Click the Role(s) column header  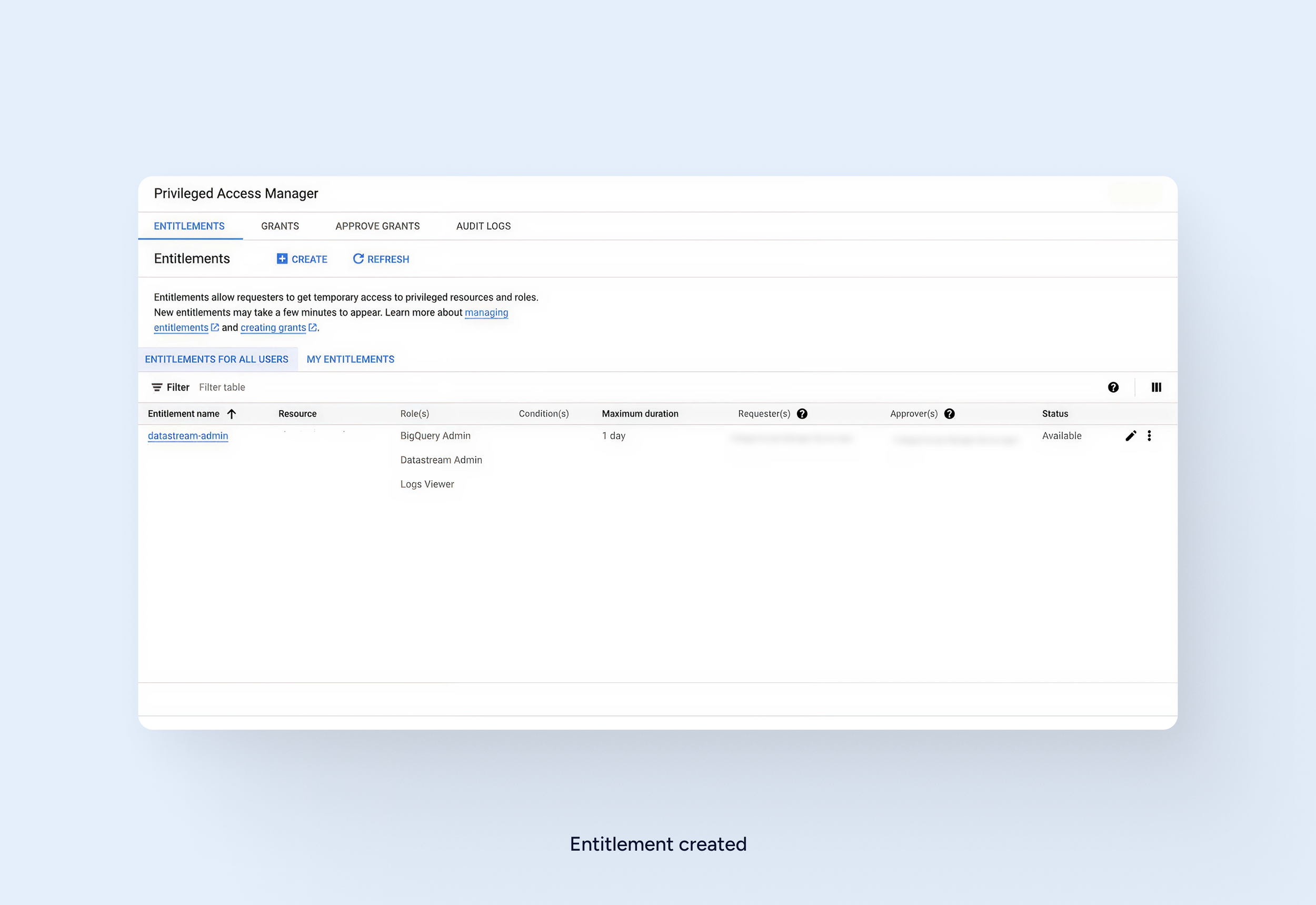[x=414, y=414]
